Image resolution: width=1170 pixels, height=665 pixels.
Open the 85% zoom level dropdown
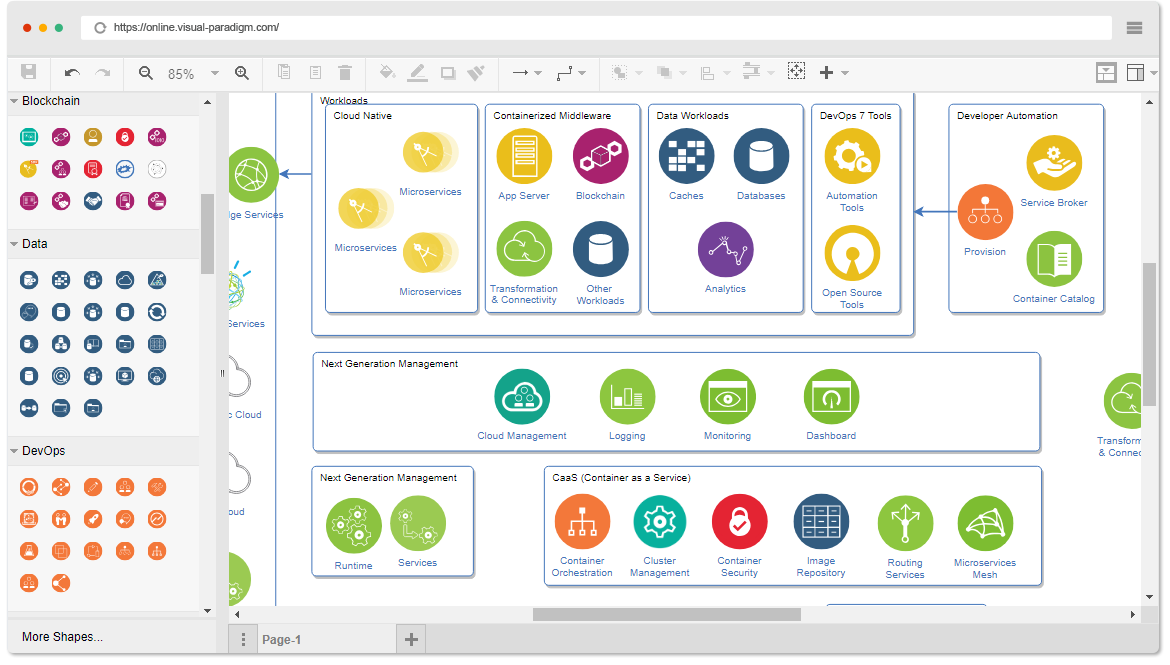click(x=212, y=72)
